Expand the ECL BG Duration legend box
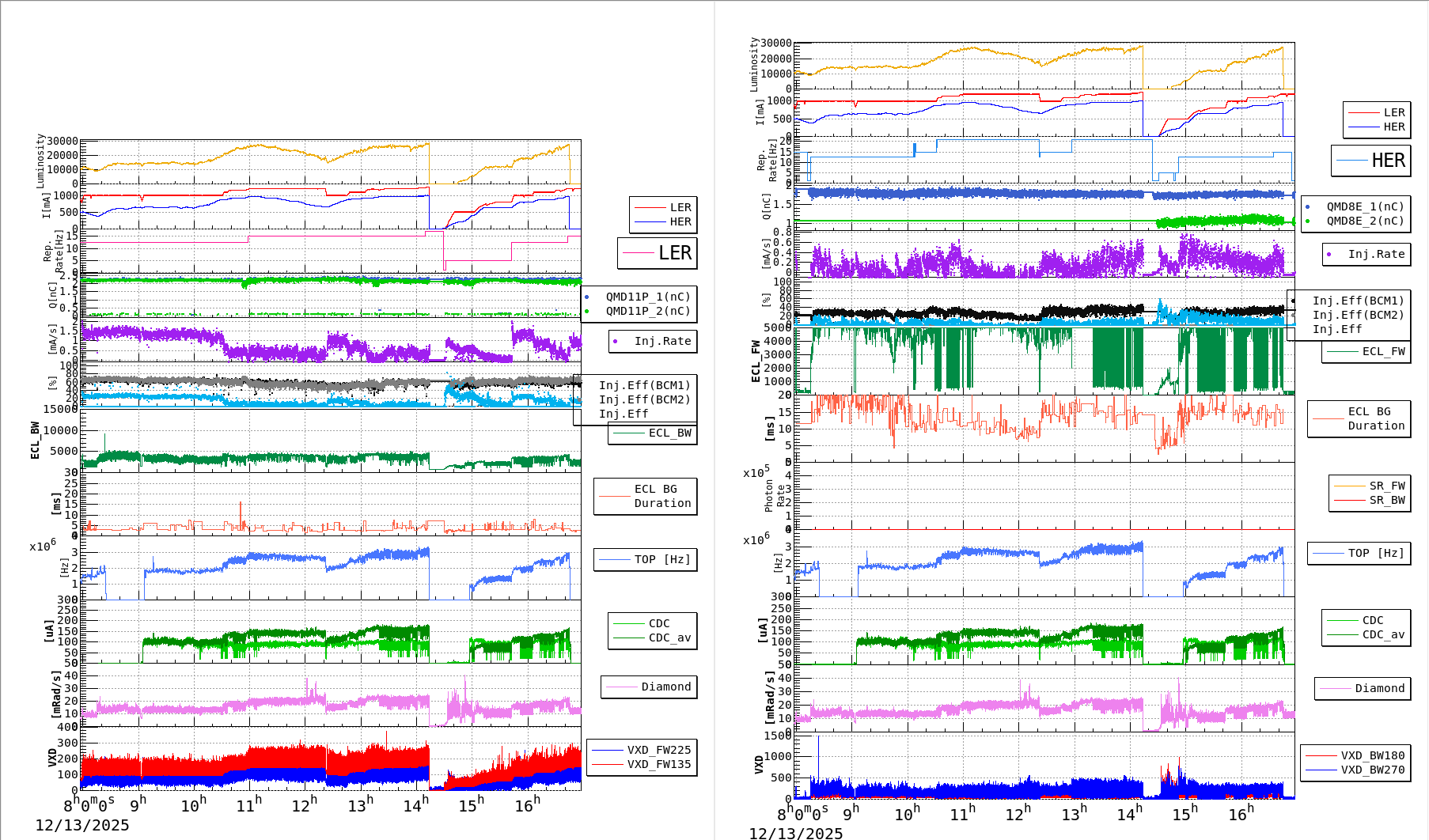The width and height of the screenshot is (1429, 840). 646,496
